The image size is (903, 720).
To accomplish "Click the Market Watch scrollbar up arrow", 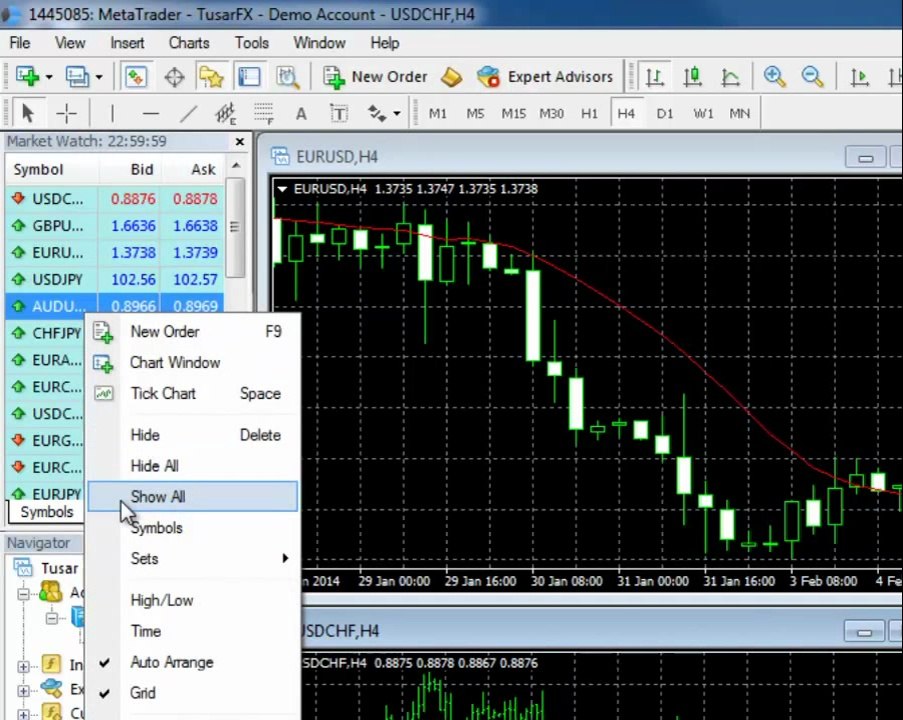I will point(236,166).
